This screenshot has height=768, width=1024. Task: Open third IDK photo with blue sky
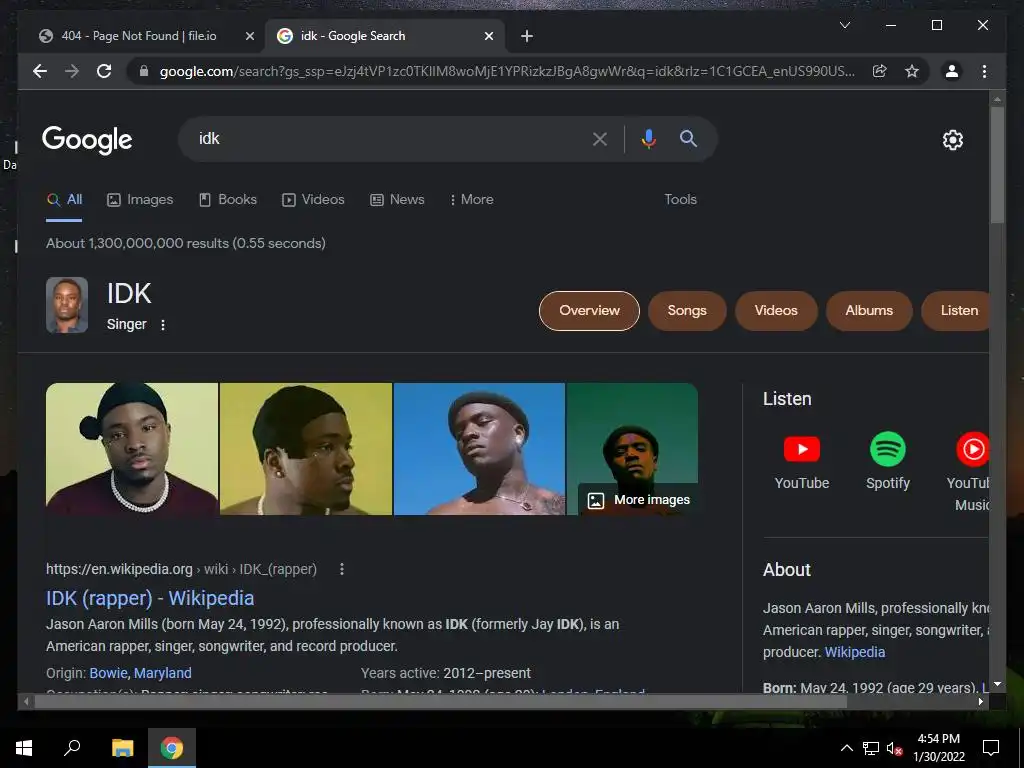click(479, 449)
